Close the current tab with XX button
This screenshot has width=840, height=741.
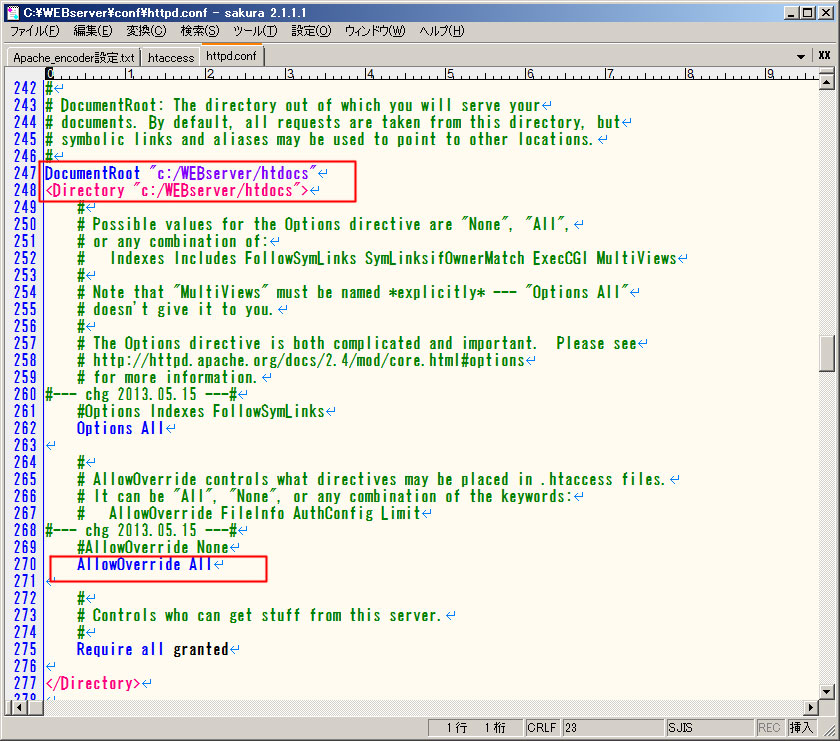(x=824, y=55)
